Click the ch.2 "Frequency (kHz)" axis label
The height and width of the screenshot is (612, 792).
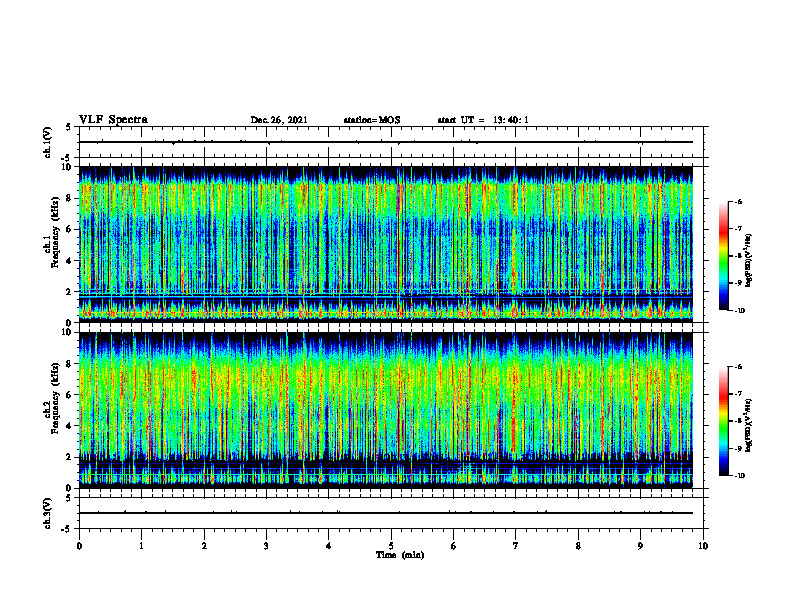[x=55, y=396]
